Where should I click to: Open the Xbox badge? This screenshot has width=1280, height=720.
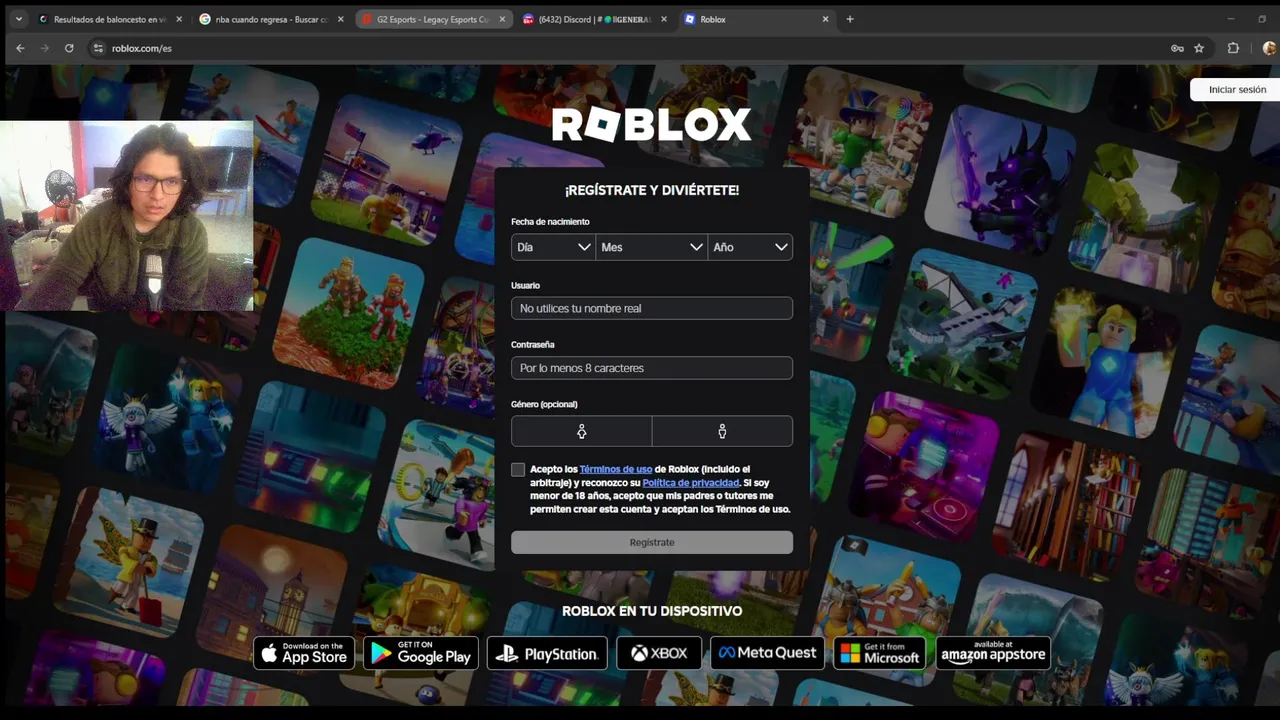tap(659, 653)
